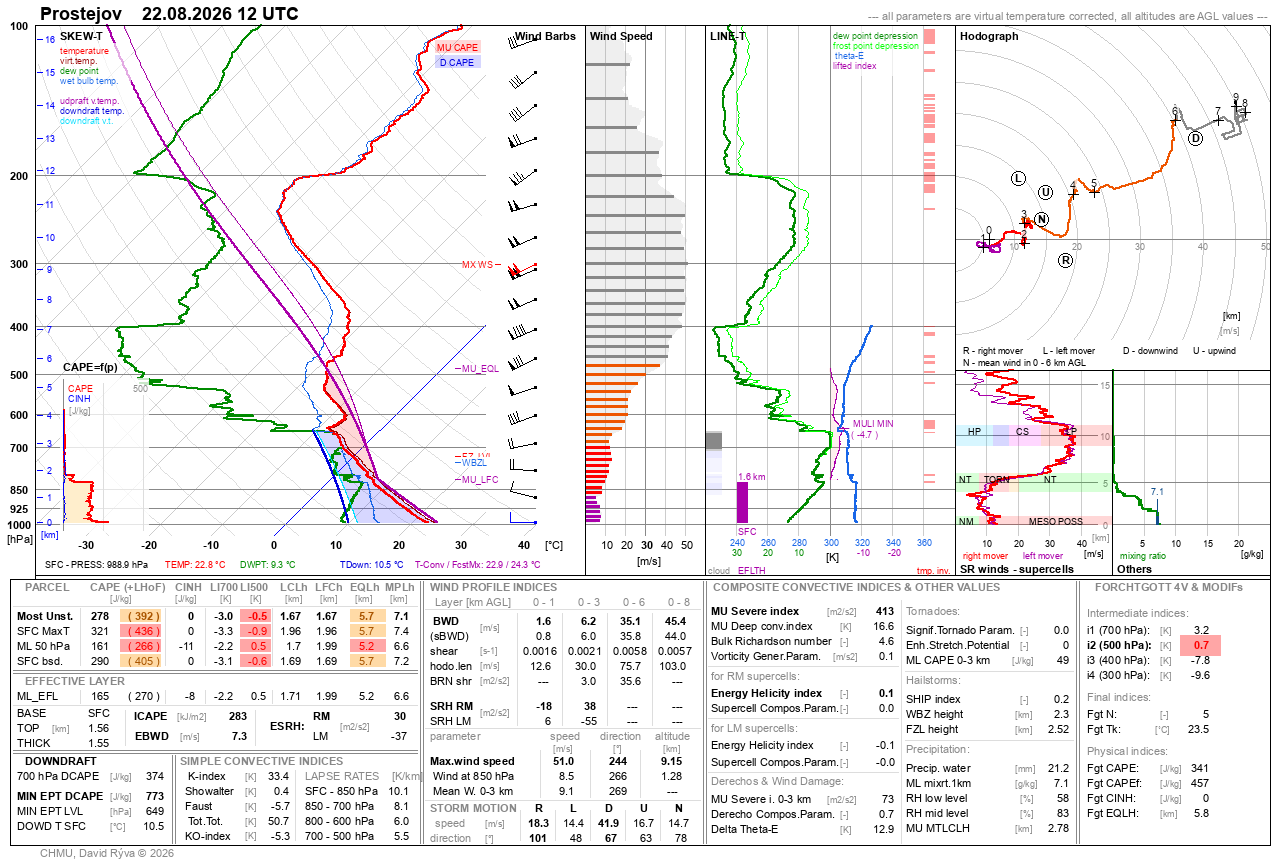The image size is (1280, 860).
Task: Select the 'SRH RM' row label
Action: pos(451,706)
